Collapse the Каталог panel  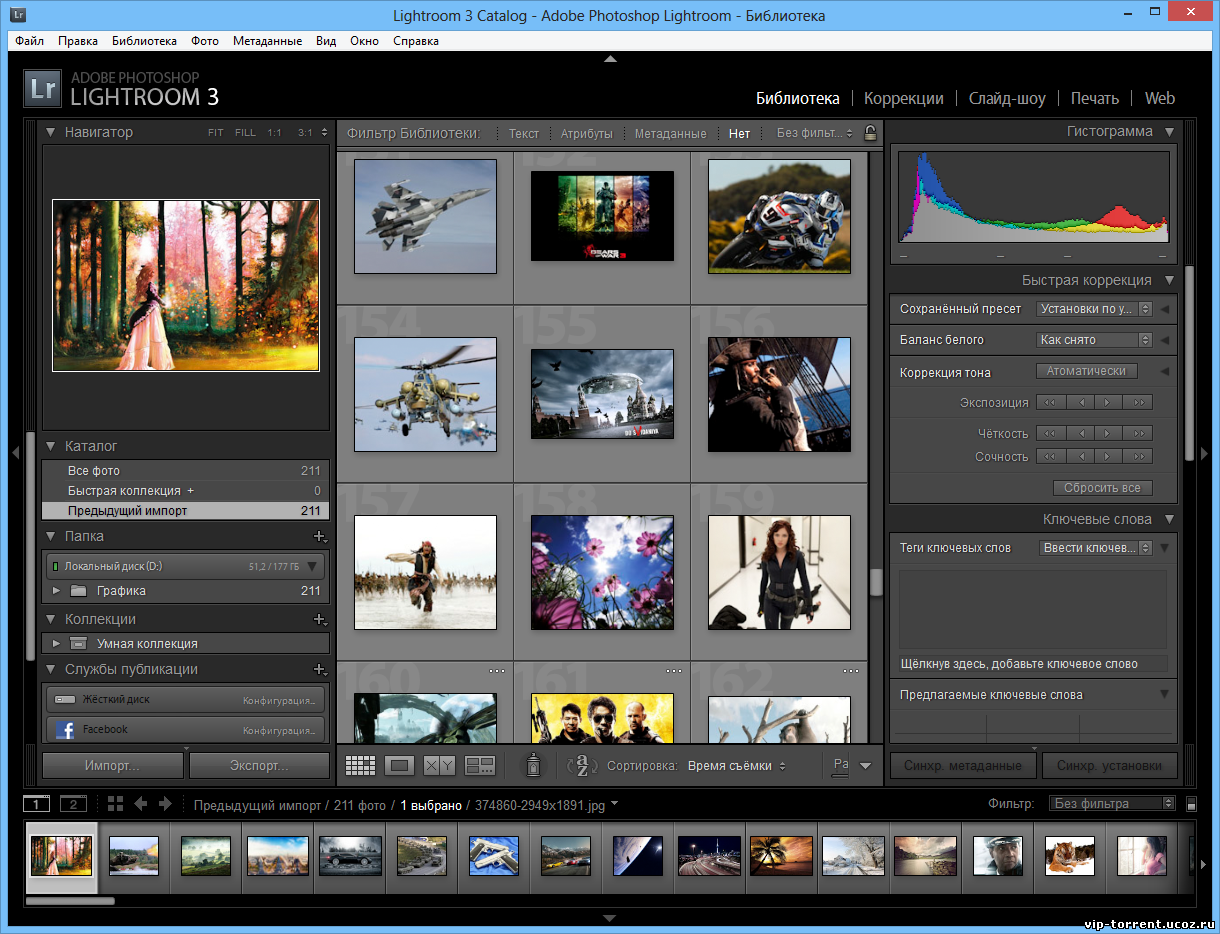[x=50, y=446]
